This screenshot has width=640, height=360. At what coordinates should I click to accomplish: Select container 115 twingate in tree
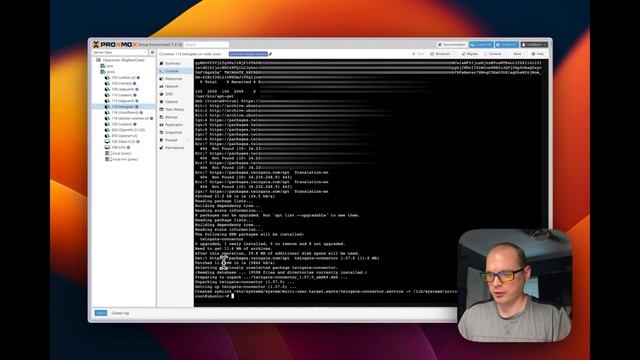tap(122, 107)
